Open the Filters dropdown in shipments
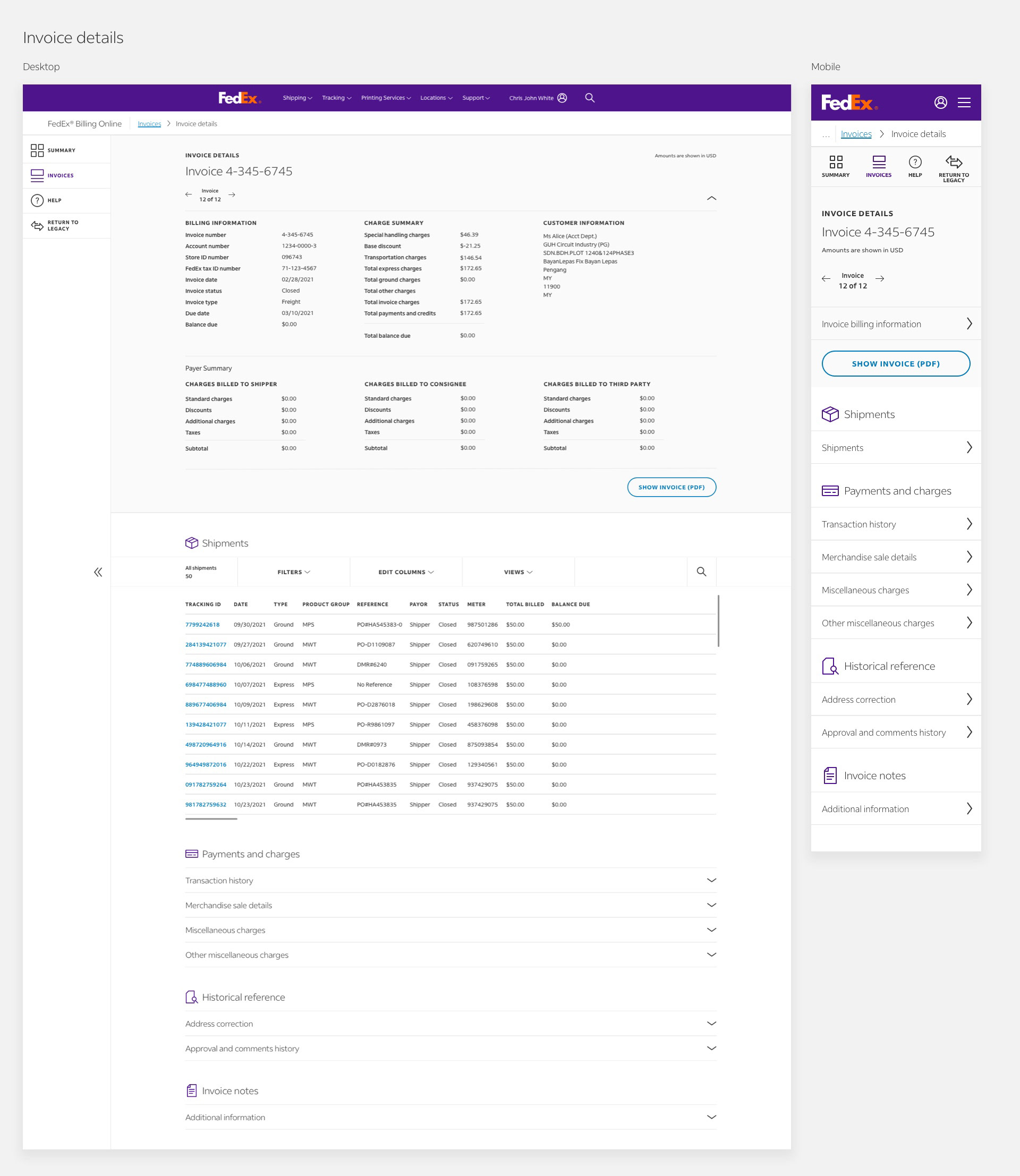The width and height of the screenshot is (1020, 1176). click(294, 572)
